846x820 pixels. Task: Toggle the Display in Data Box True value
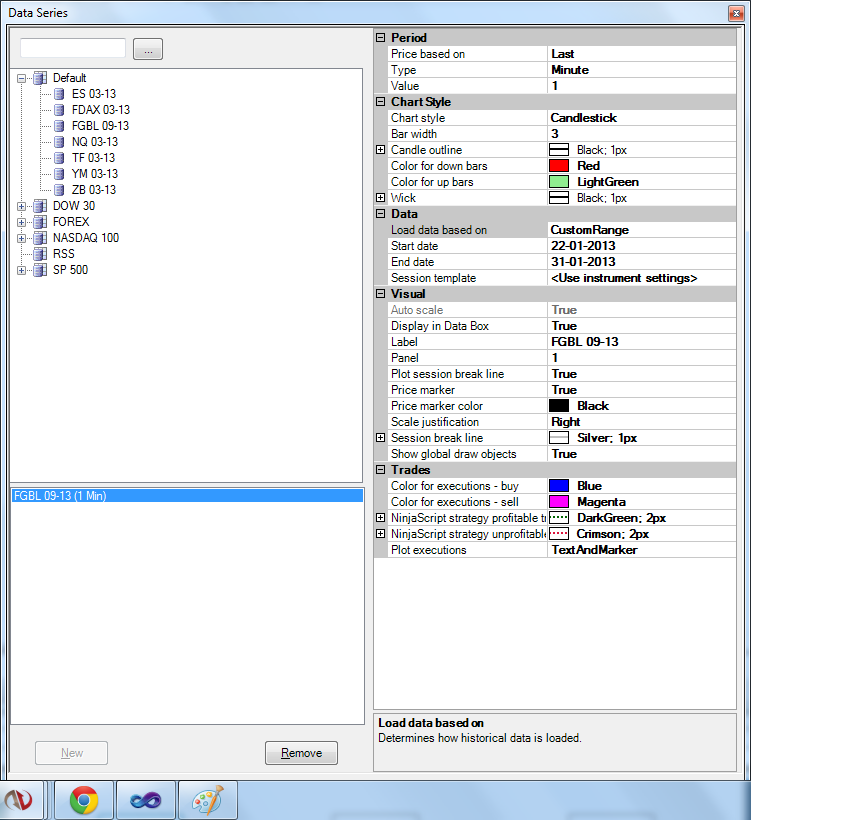click(x=642, y=326)
